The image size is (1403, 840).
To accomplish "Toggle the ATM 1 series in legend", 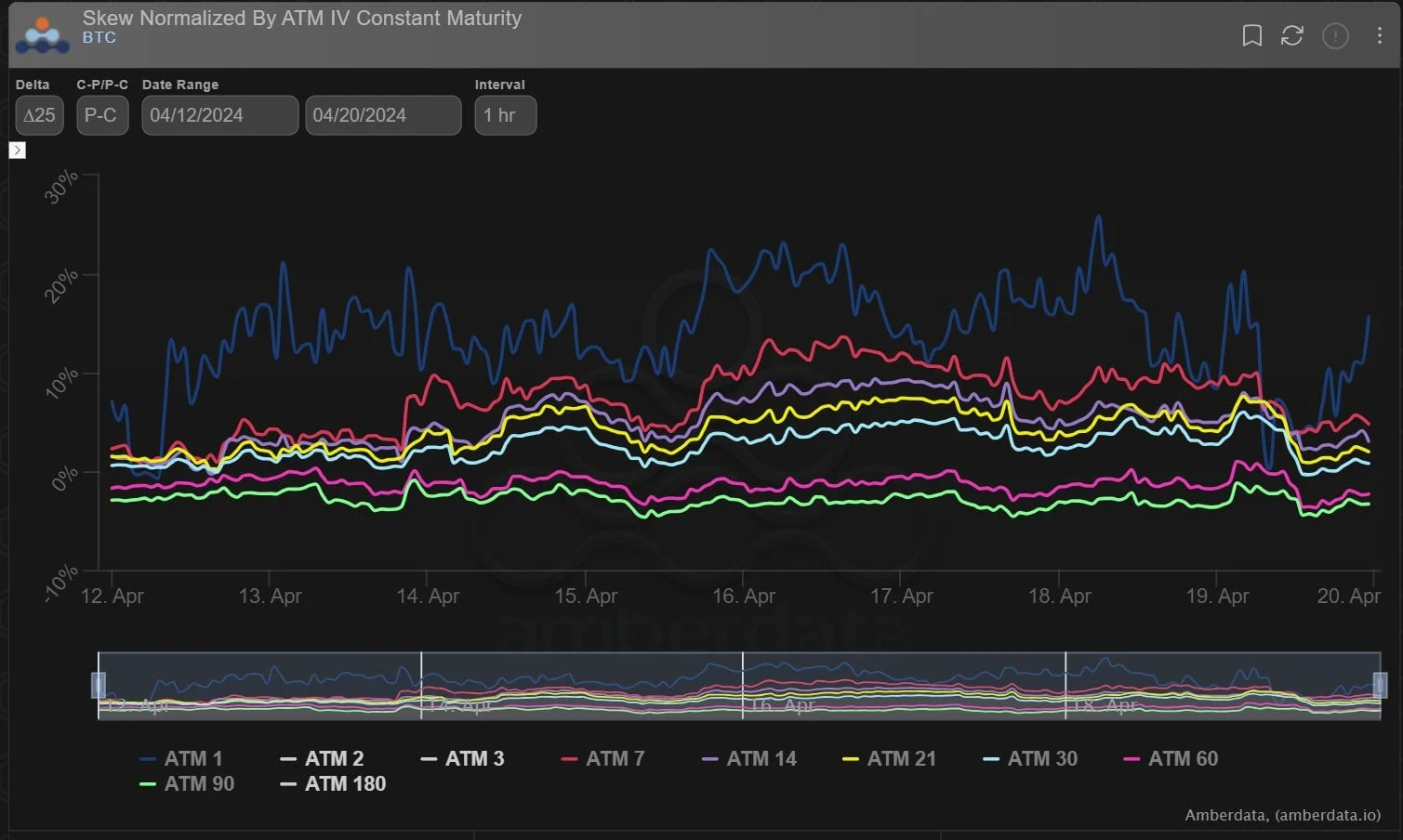I will point(181,758).
